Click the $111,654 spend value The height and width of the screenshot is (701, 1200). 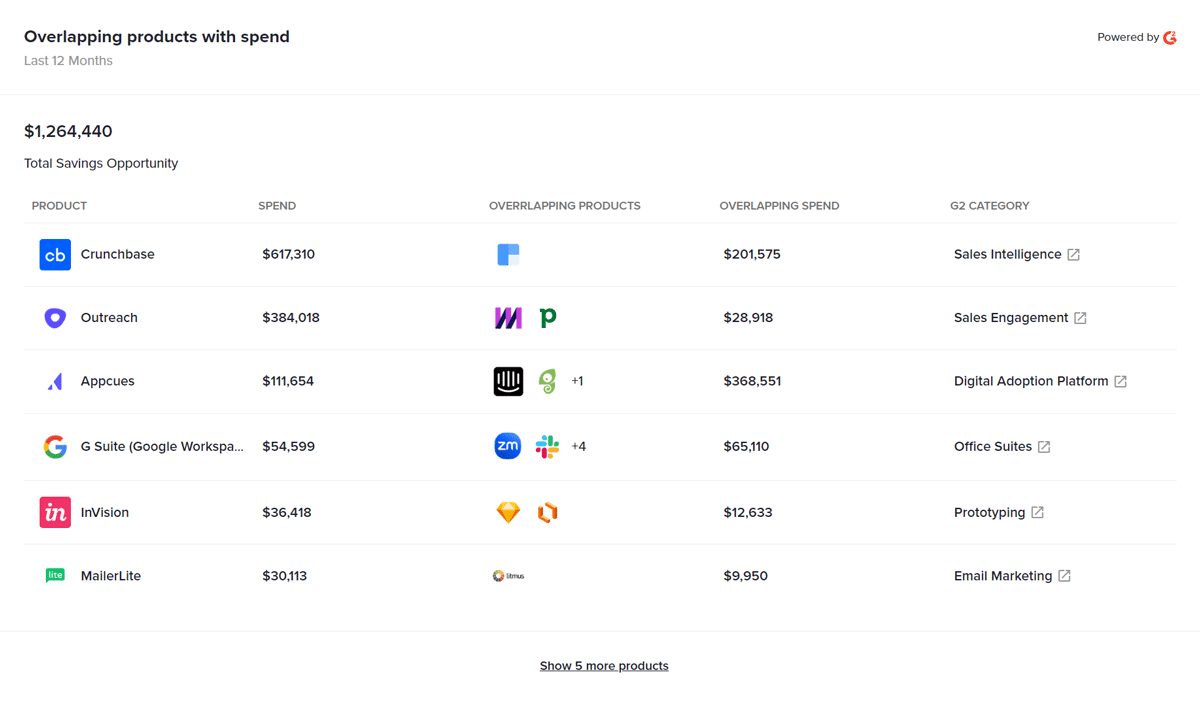(288, 381)
